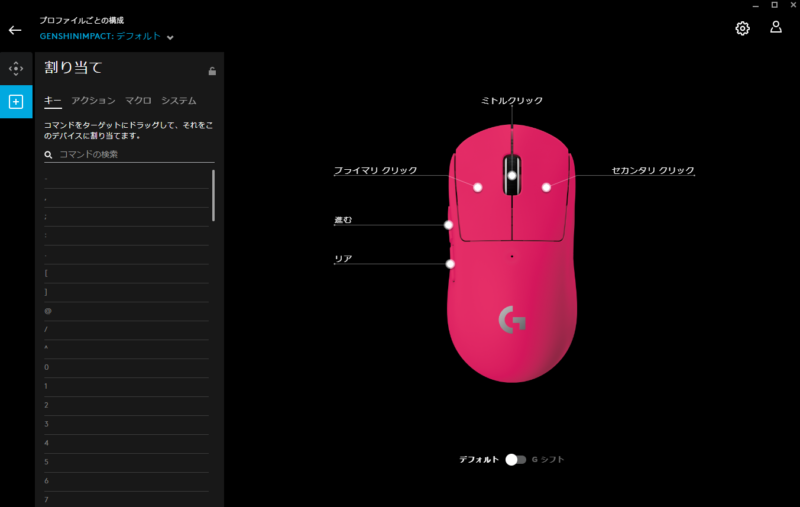
Task: Open the user account icon
Action: pyautogui.click(x=776, y=27)
